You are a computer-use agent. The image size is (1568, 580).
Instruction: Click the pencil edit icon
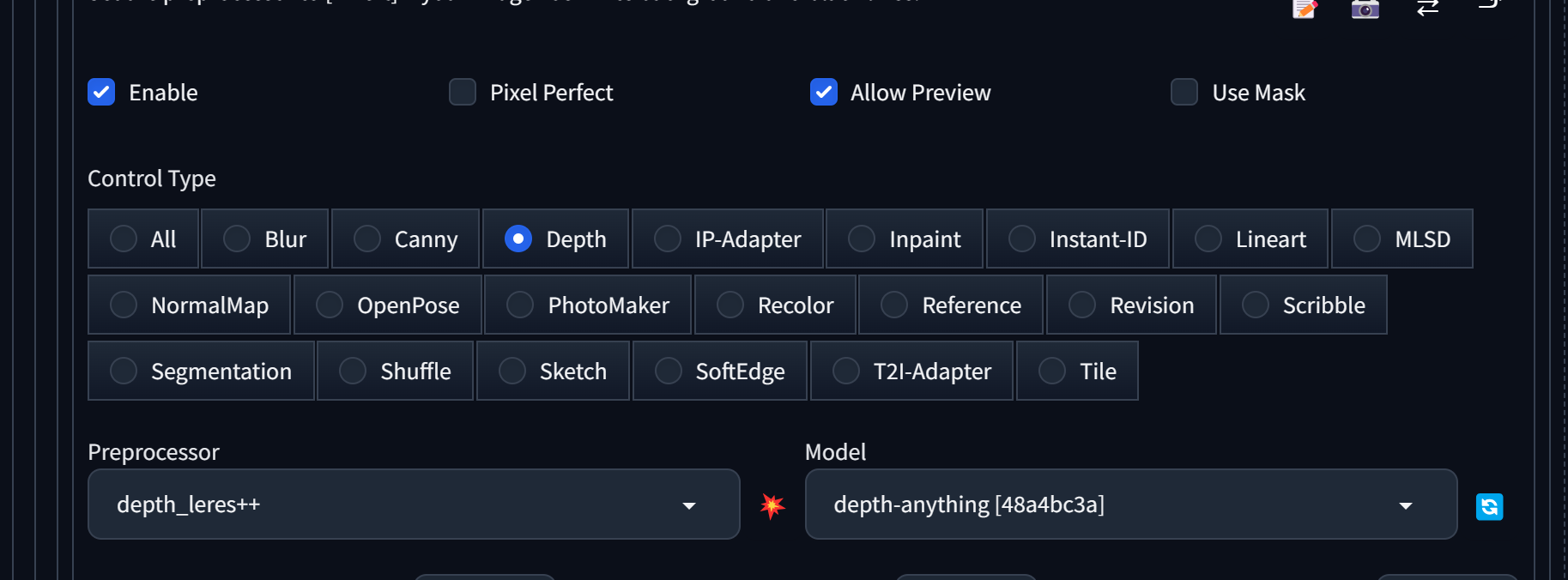(x=1305, y=9)
